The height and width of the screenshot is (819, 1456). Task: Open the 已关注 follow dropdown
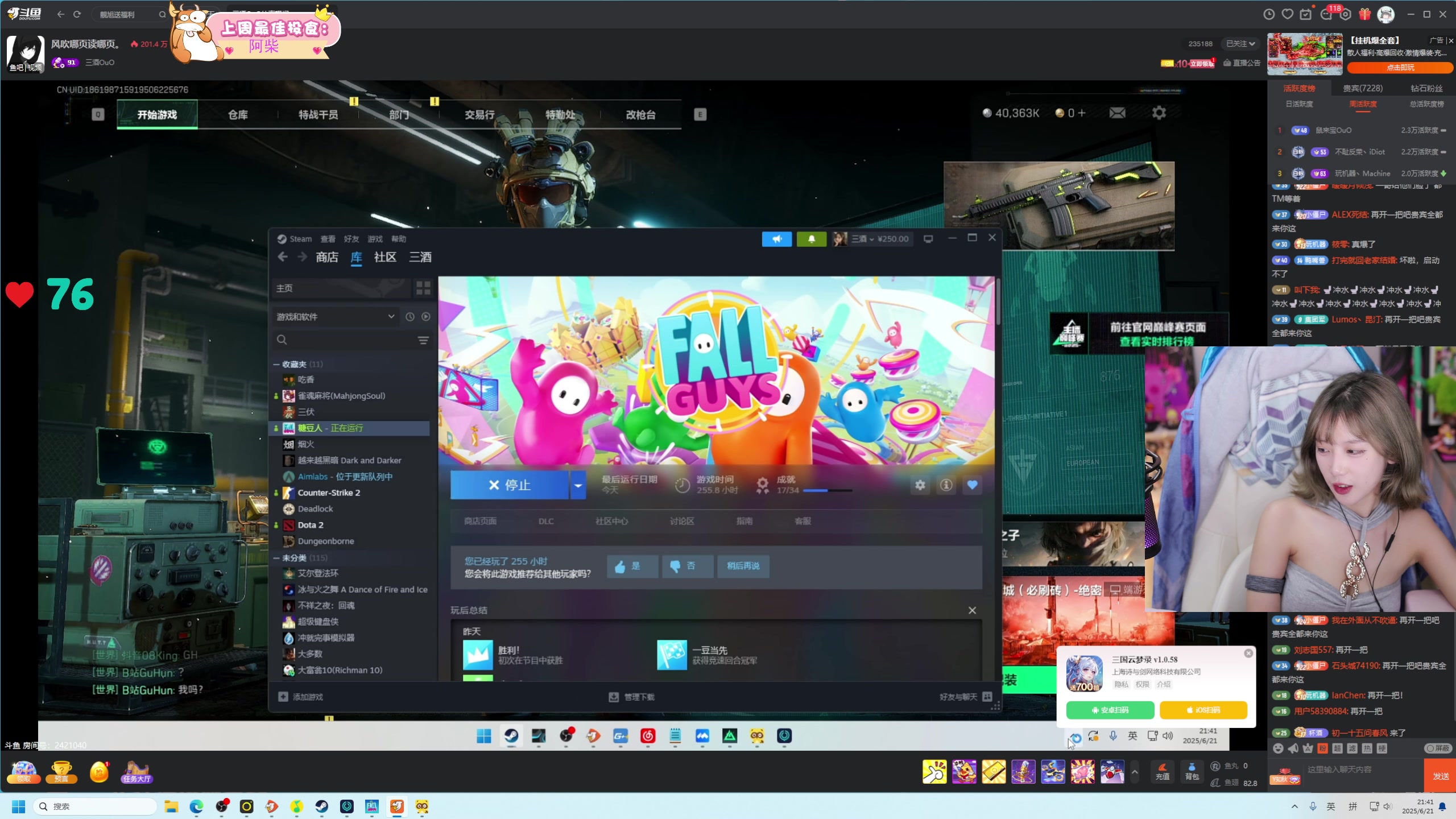tap(1240, 44)
